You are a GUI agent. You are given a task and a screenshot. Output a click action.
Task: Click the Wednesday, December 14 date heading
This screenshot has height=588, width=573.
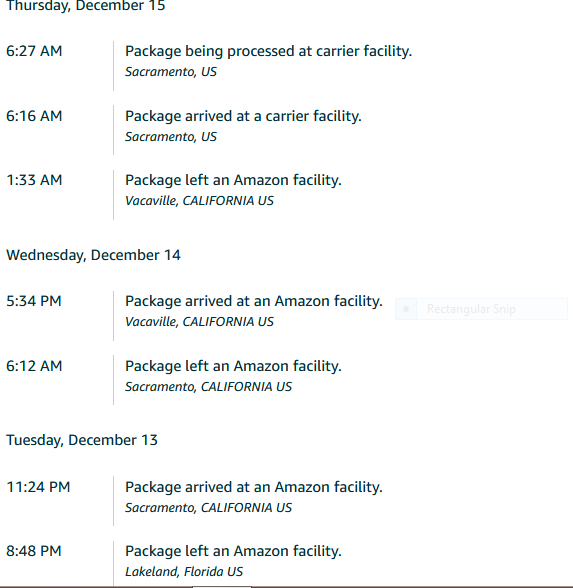pos(93,255)
